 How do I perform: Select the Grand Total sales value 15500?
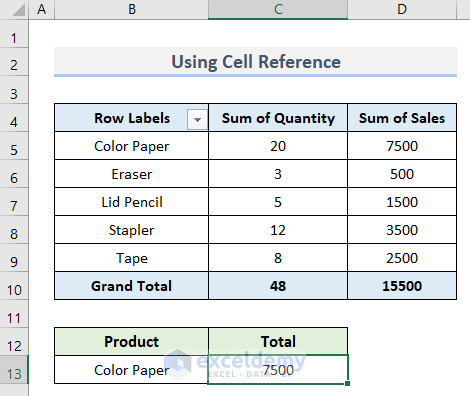pyautogui.click(x=402, y=286)
